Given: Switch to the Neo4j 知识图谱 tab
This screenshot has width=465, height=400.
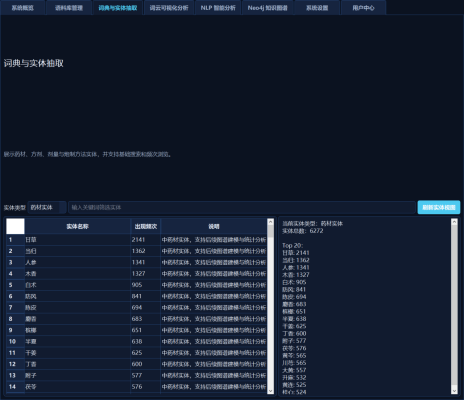Looking at the screenshot, I should coord(267,8).
